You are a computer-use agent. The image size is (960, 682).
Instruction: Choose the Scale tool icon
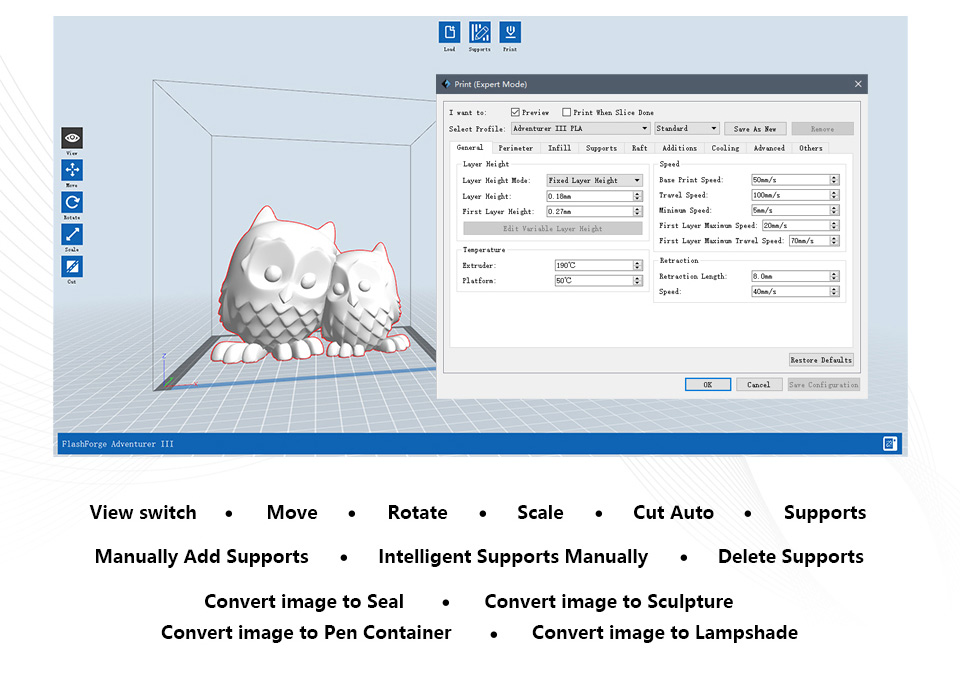tap(72, 235)
